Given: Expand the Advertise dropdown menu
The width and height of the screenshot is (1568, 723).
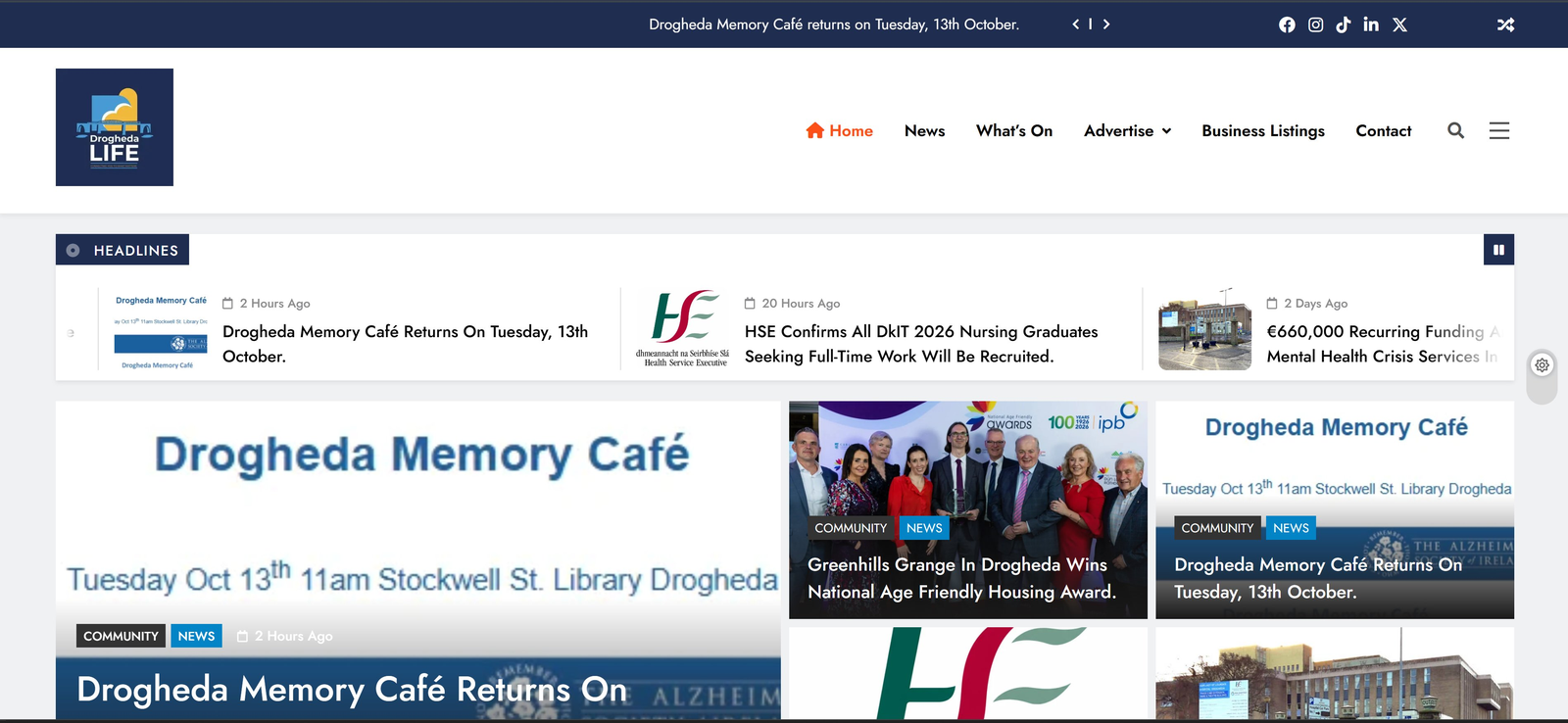Looking at the screenshot, I should [x=1128, y=130].
